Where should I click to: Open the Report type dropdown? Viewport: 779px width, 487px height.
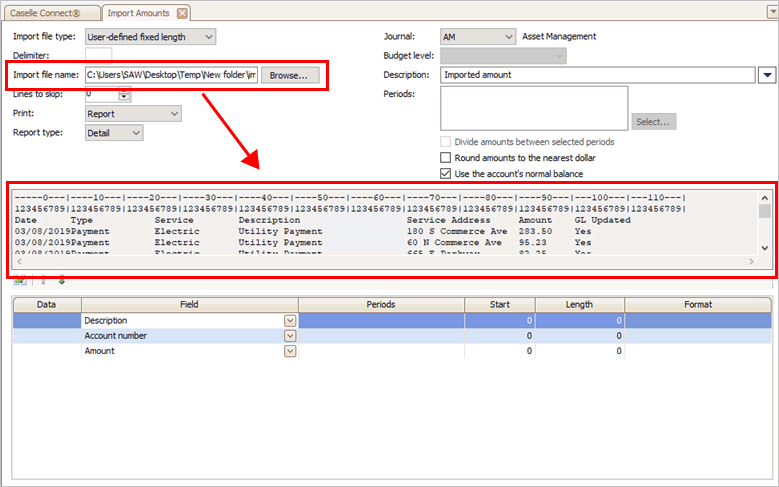pyautogui.click(x=136, y=133)
